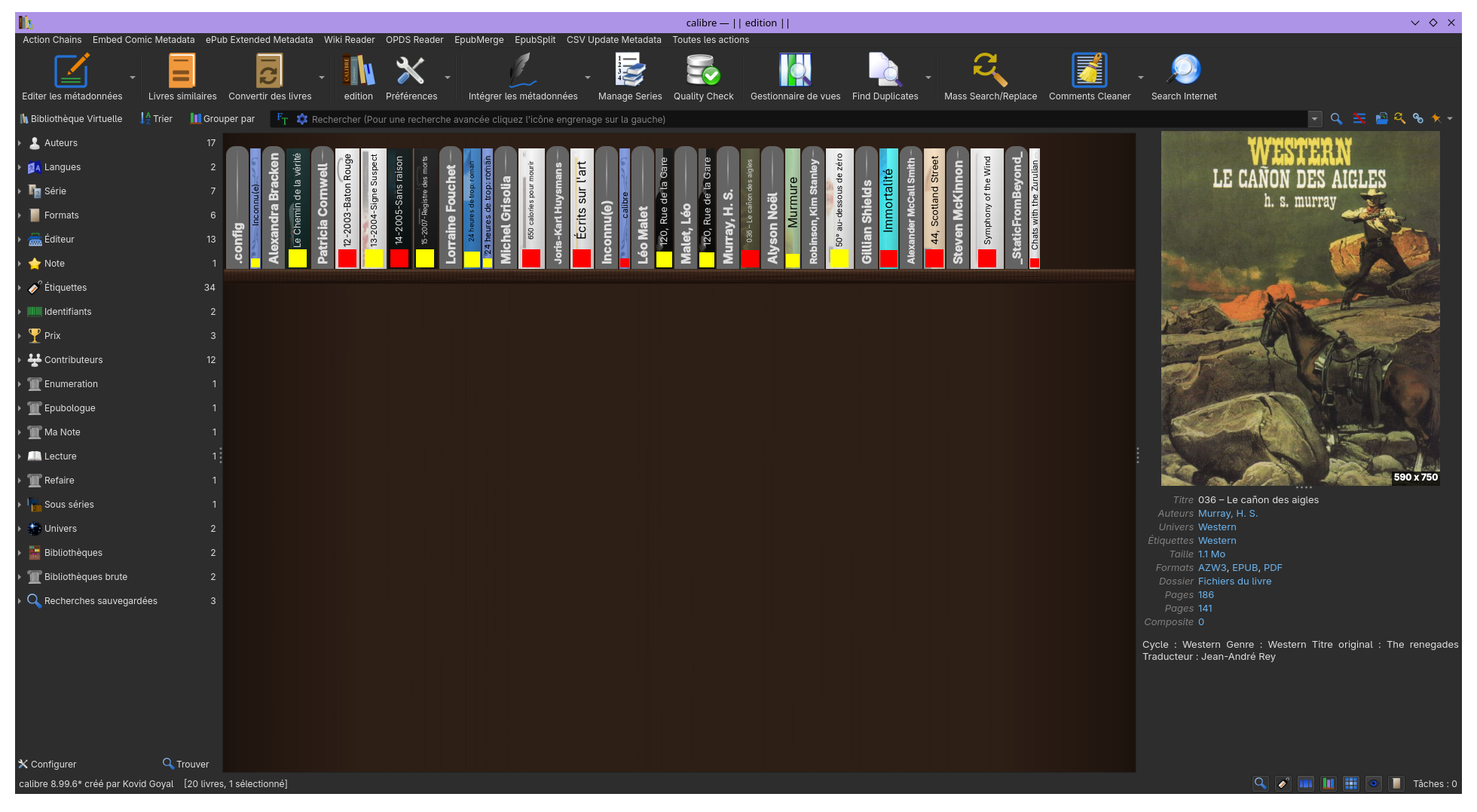1477x812 pixels.
Task: Click the Bibliothèque Virtuelle button
Action: pyautogui.click(x=71, y=119)
